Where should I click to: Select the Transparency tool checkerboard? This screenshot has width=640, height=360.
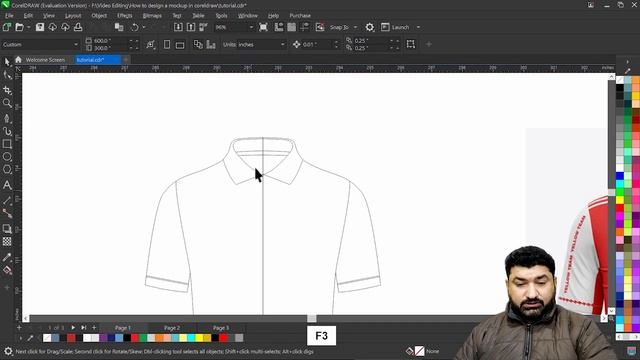tap(7, 242)
